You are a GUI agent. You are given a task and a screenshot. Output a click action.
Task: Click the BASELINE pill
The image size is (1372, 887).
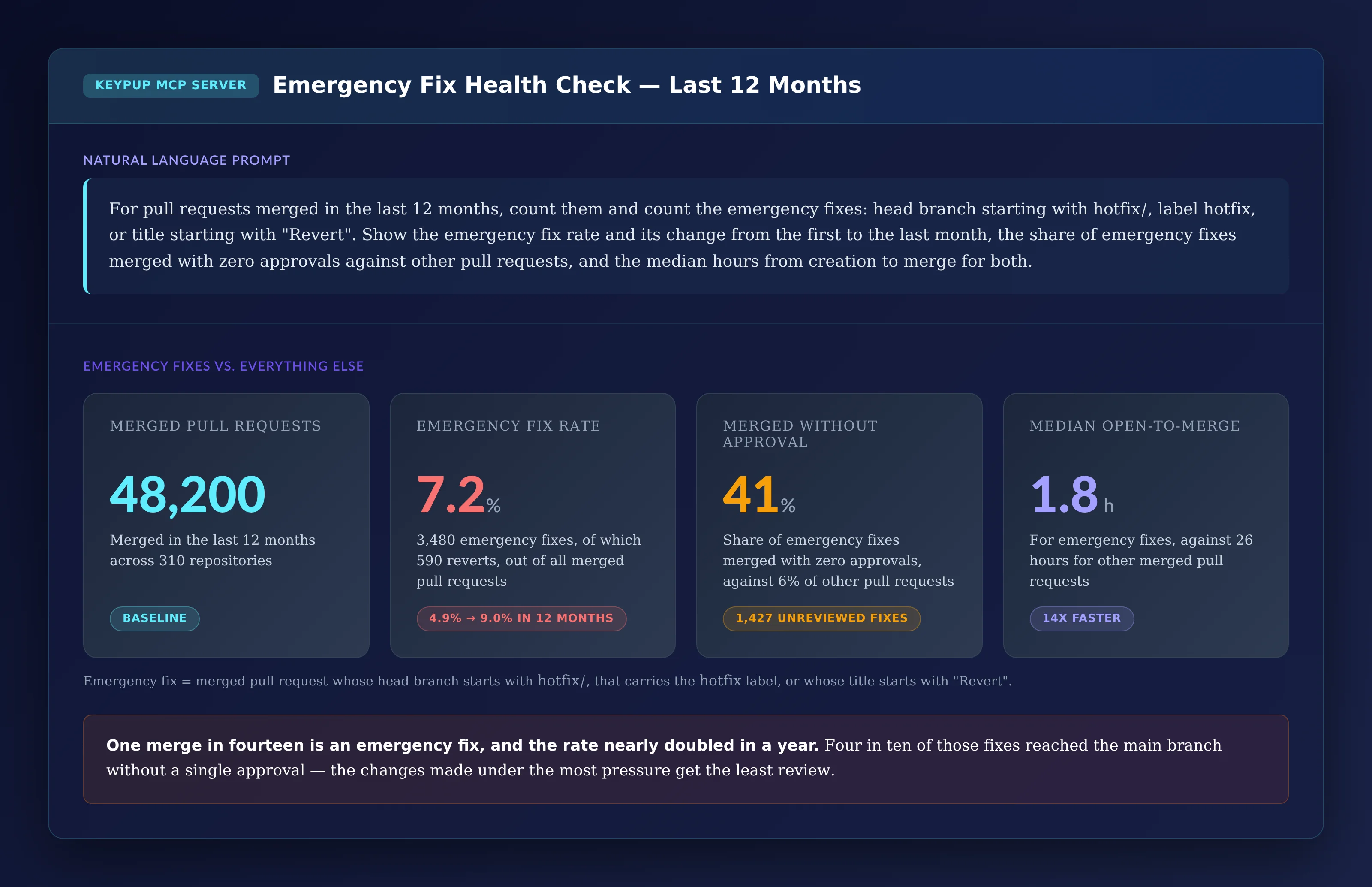[154, 618]
